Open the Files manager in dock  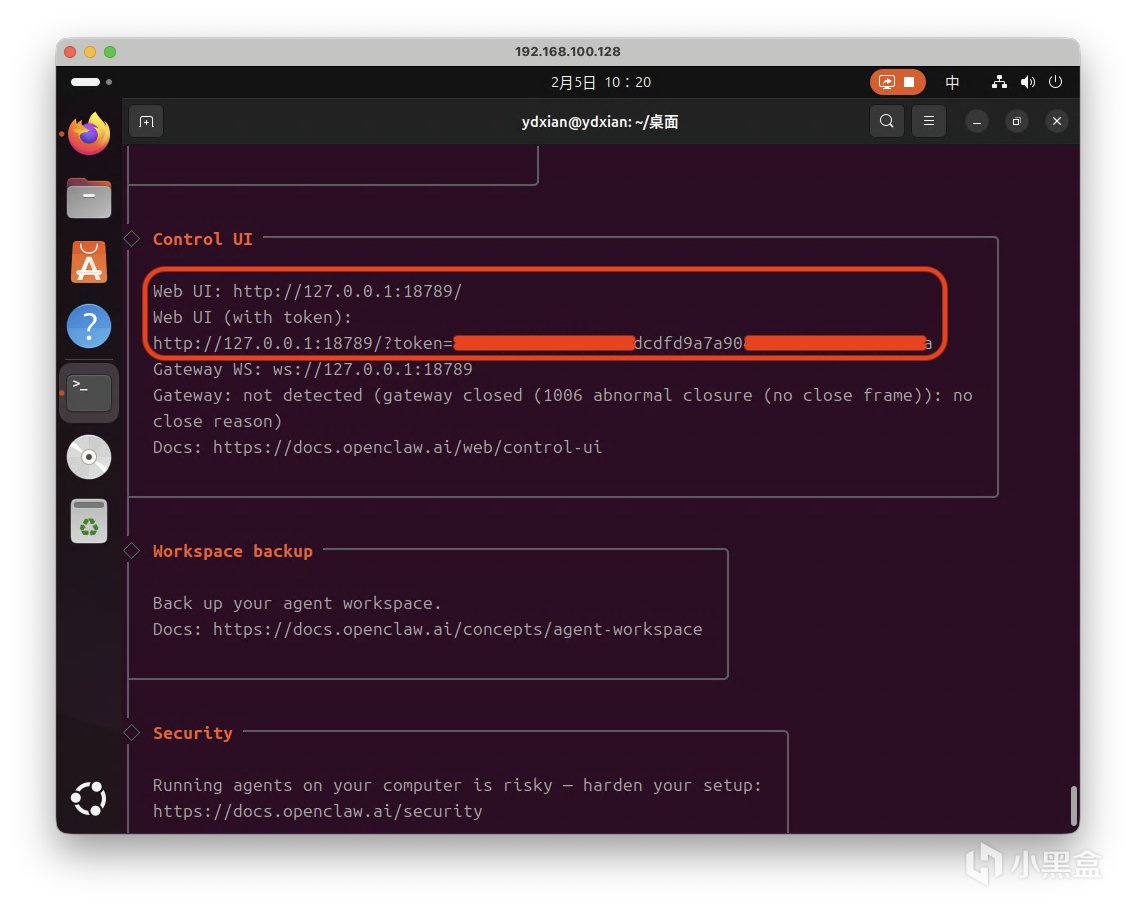coord(89,198)
